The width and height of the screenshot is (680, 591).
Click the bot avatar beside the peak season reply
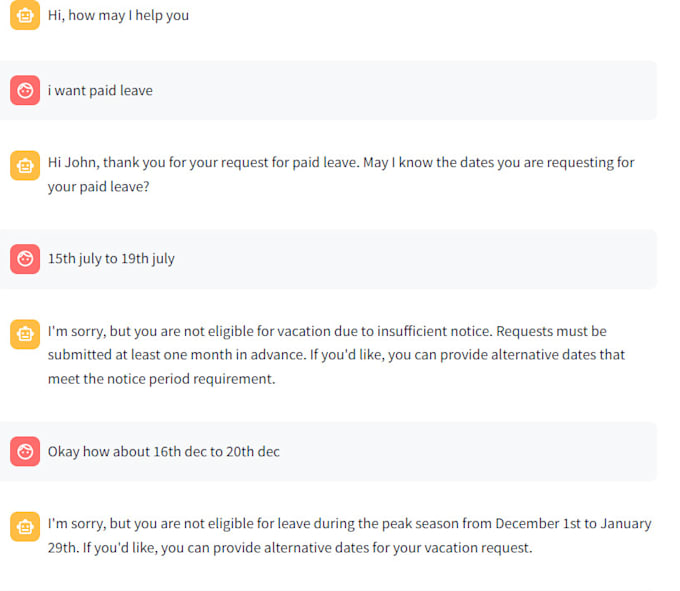coord(24,526)
